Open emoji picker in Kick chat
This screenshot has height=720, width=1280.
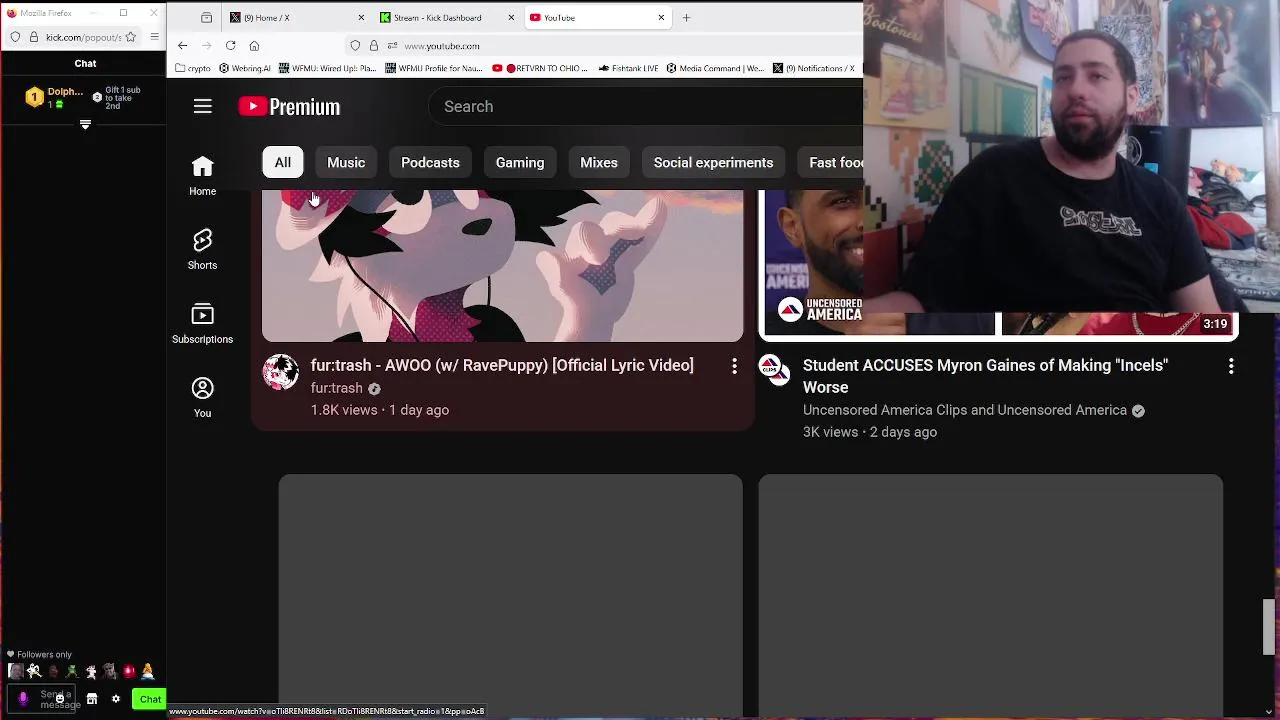point(60,698)
